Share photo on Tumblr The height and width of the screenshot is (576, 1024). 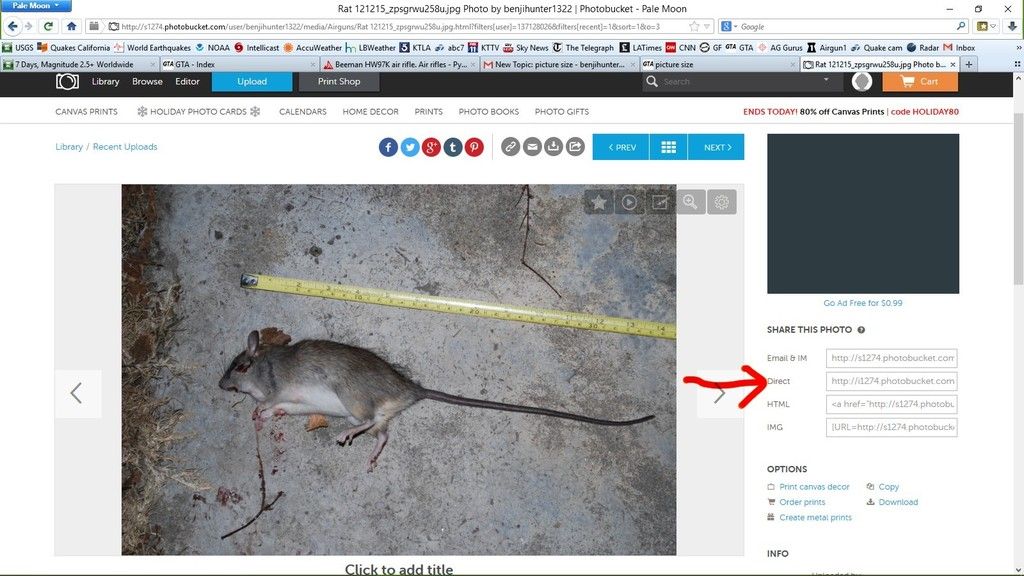453,148
